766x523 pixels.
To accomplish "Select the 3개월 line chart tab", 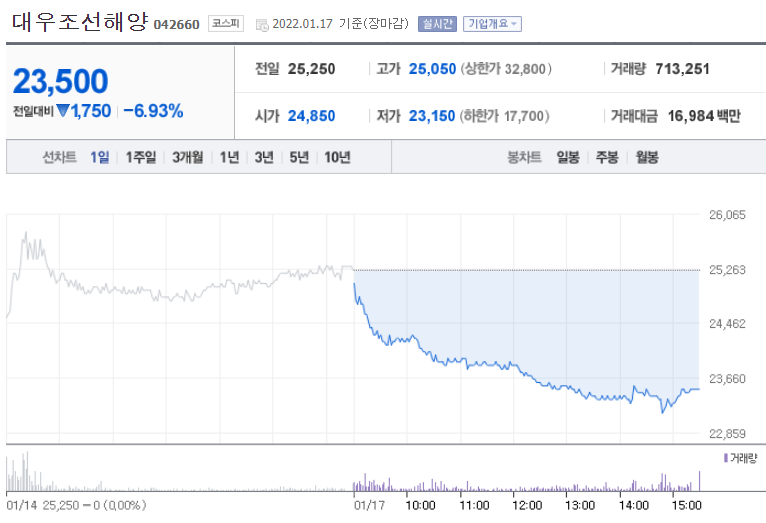I will pos(188,157).
